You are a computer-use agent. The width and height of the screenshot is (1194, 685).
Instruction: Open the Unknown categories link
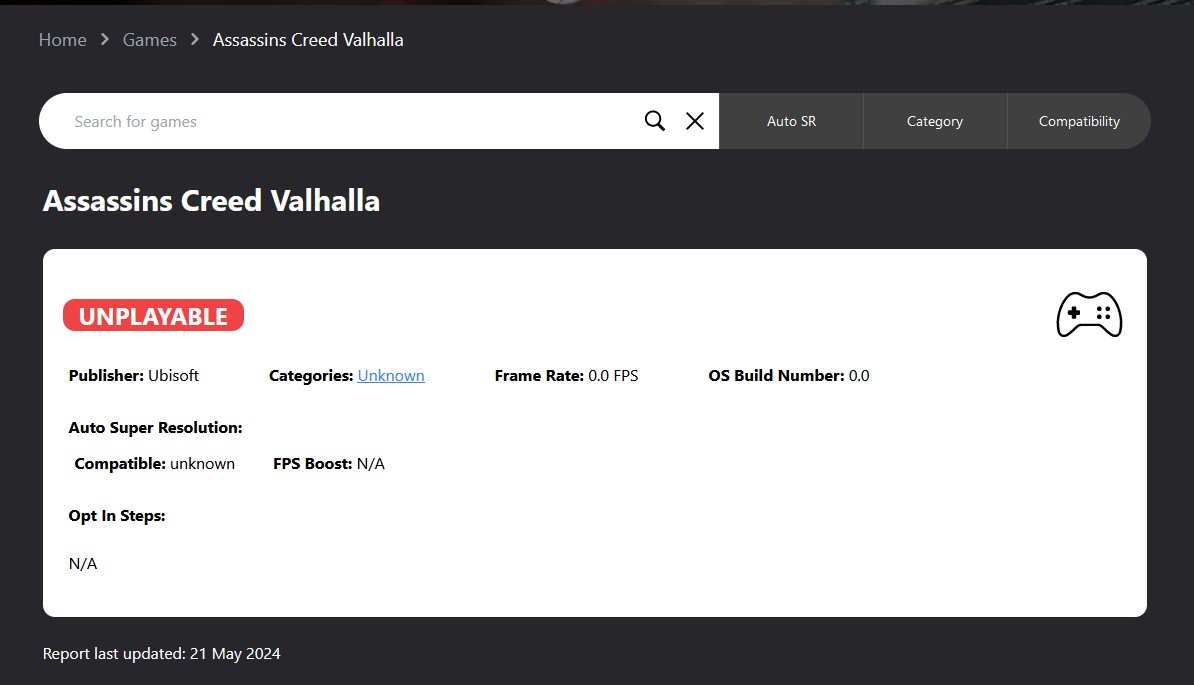click(391, 376)
